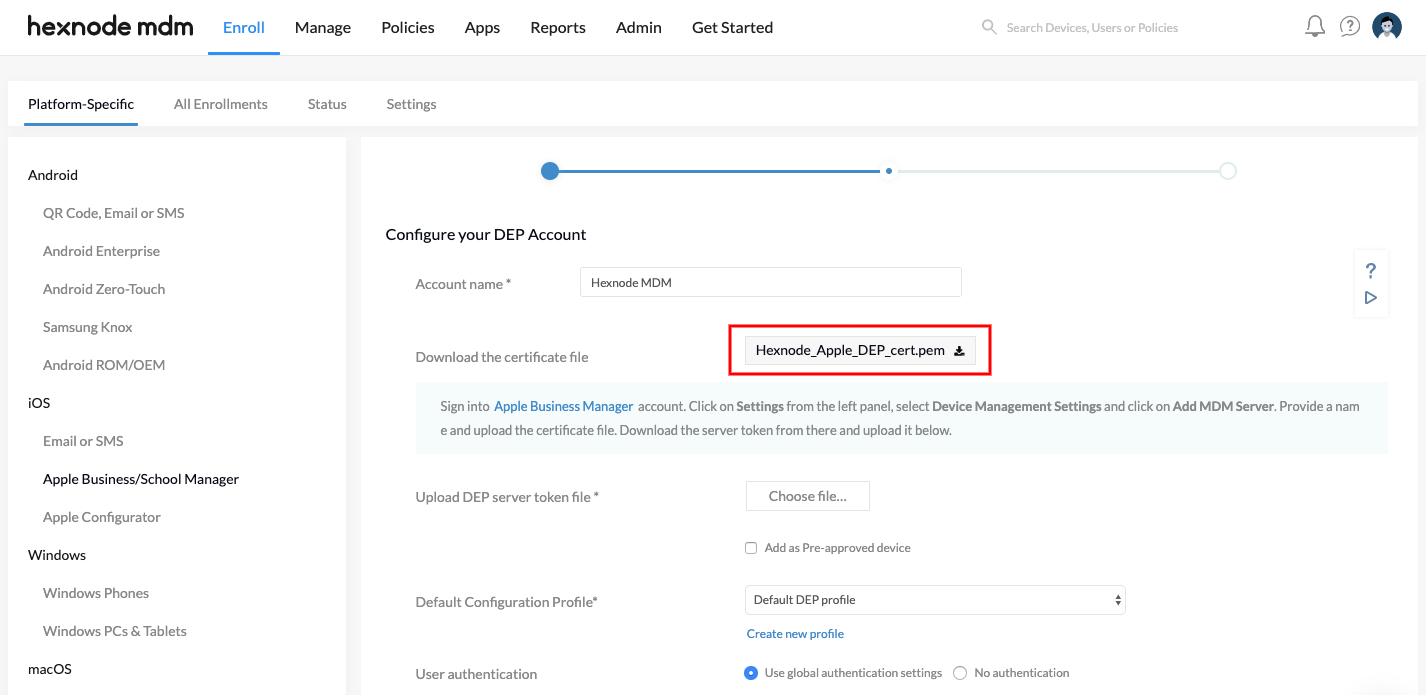The width and height of the screenshot is (1426, 695).
Task: Open the Admin menu
Action: (639, 28)
